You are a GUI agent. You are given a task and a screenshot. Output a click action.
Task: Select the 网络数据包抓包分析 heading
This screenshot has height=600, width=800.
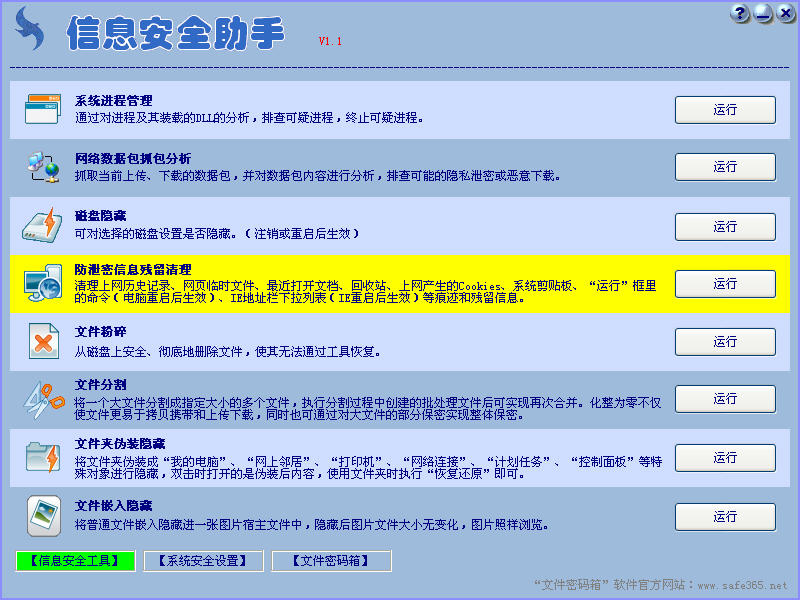[x=133, y=158]
